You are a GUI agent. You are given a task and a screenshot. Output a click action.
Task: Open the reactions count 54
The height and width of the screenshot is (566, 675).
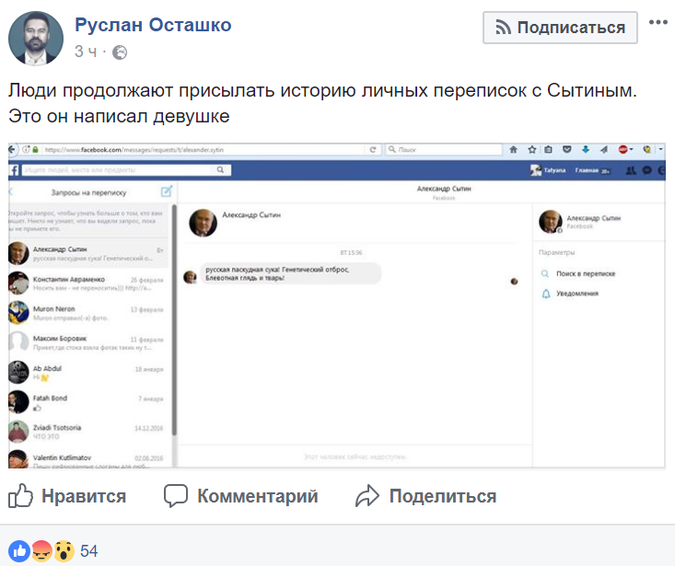coord(89,551)
